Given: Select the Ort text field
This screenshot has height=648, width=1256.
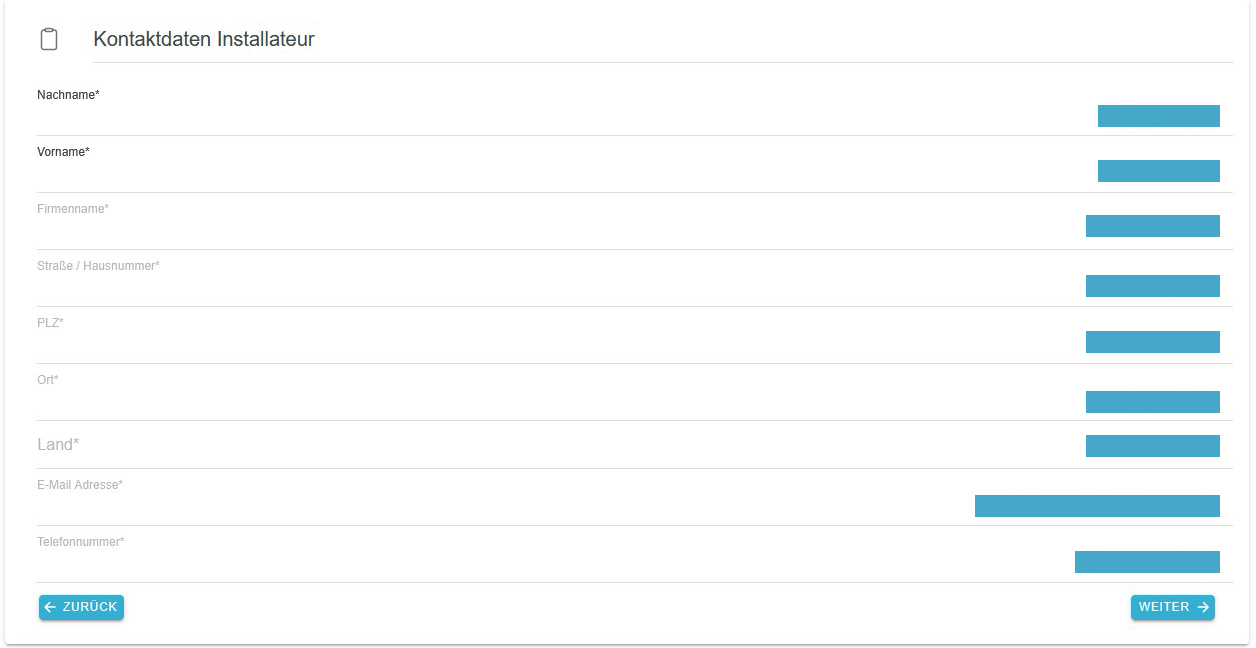Looking at the screenshot, I should [500, 401].
